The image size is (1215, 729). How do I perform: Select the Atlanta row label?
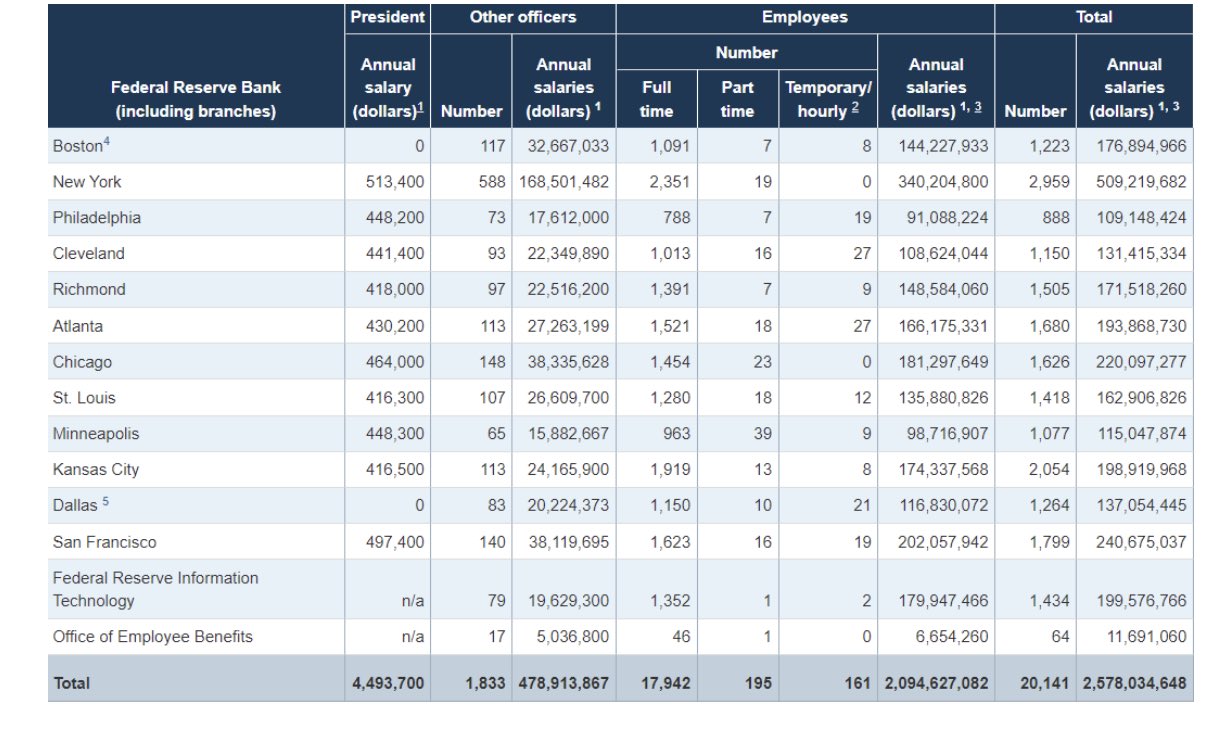point(77,326)
